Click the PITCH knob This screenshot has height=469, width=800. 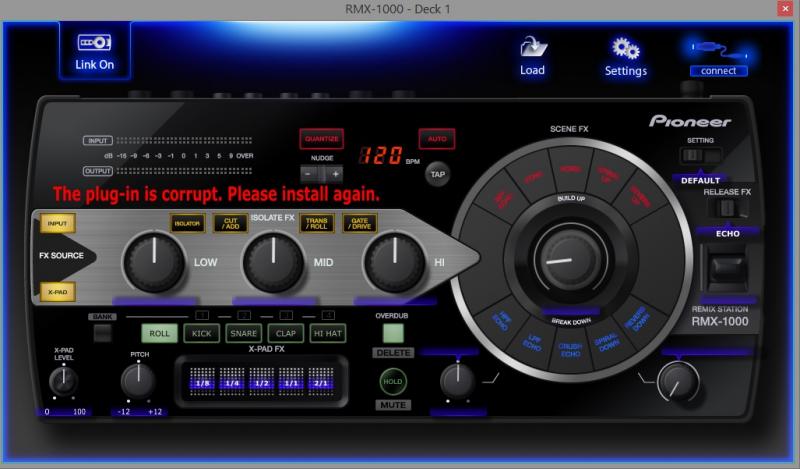pyautogui.click(x=138, y=381)
